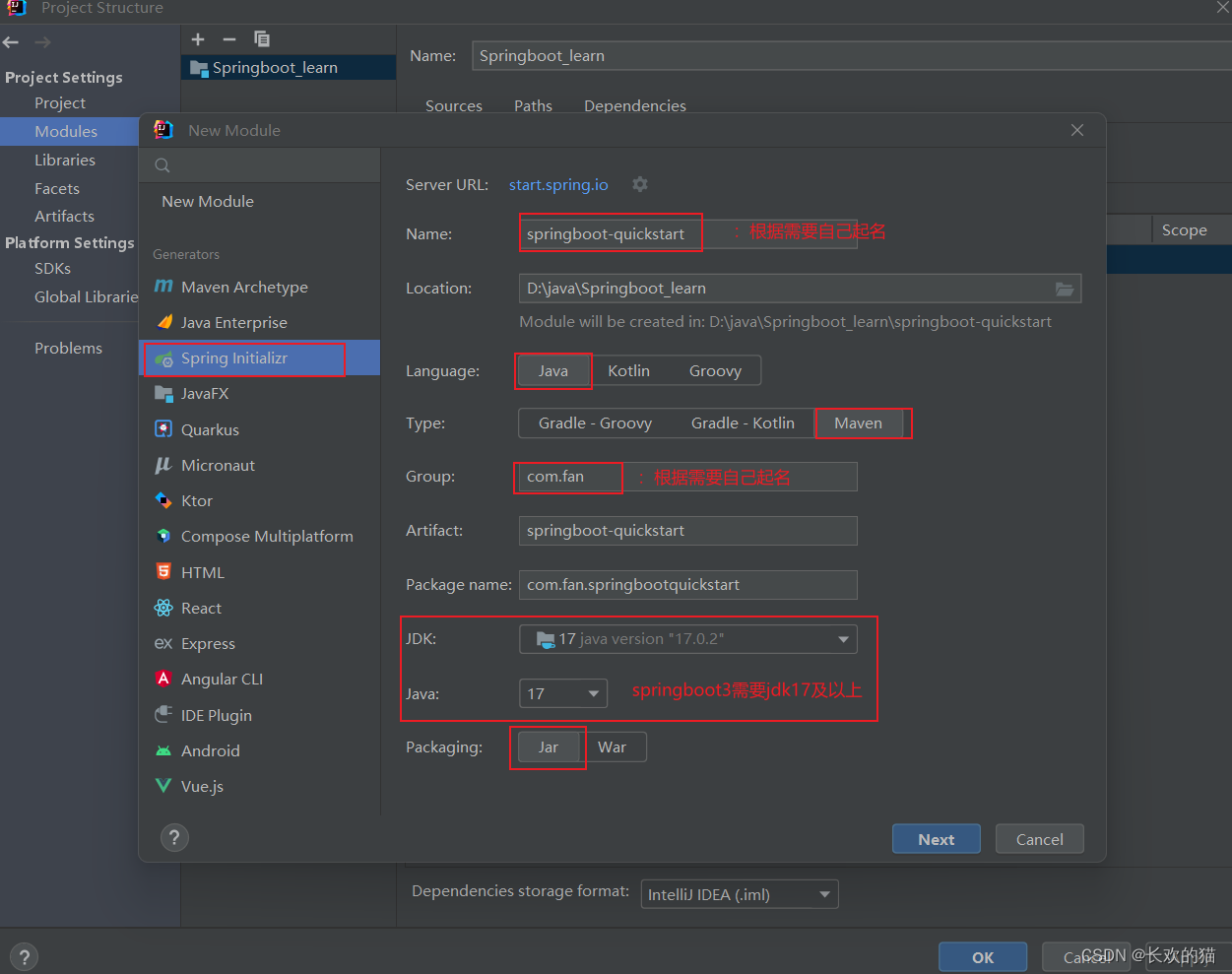The height and width of the screenshot is (974, 1232).
Task: Click the Group field com.fan
Action: (x=687, y=477)
